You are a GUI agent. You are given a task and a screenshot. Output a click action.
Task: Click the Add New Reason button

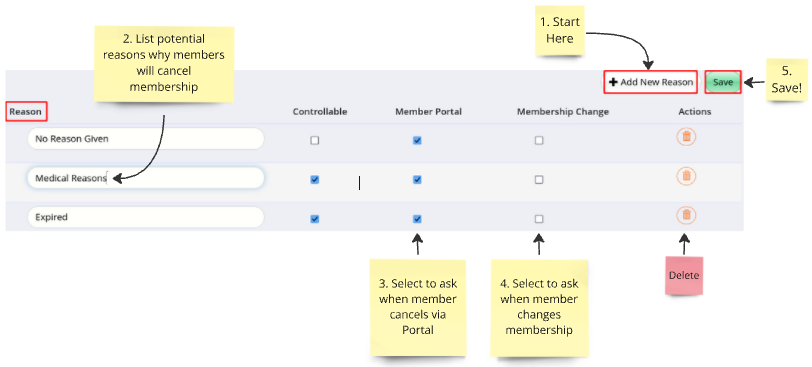pyautogui.click(x=651, y=82)
